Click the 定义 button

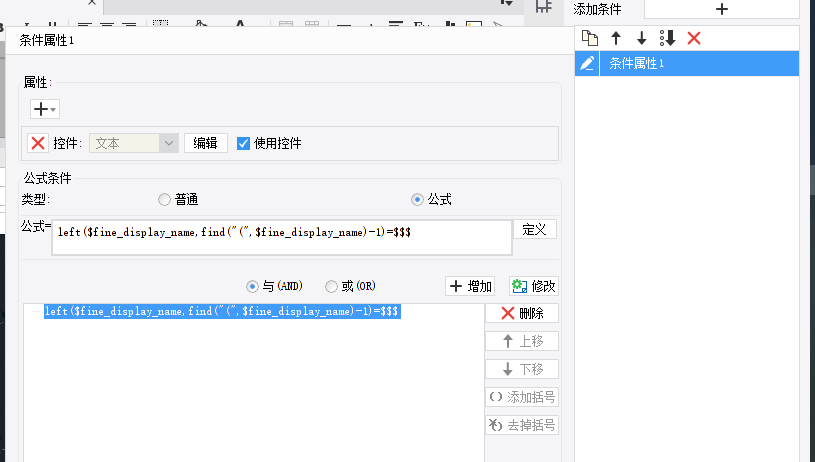(x=535, y=229)
